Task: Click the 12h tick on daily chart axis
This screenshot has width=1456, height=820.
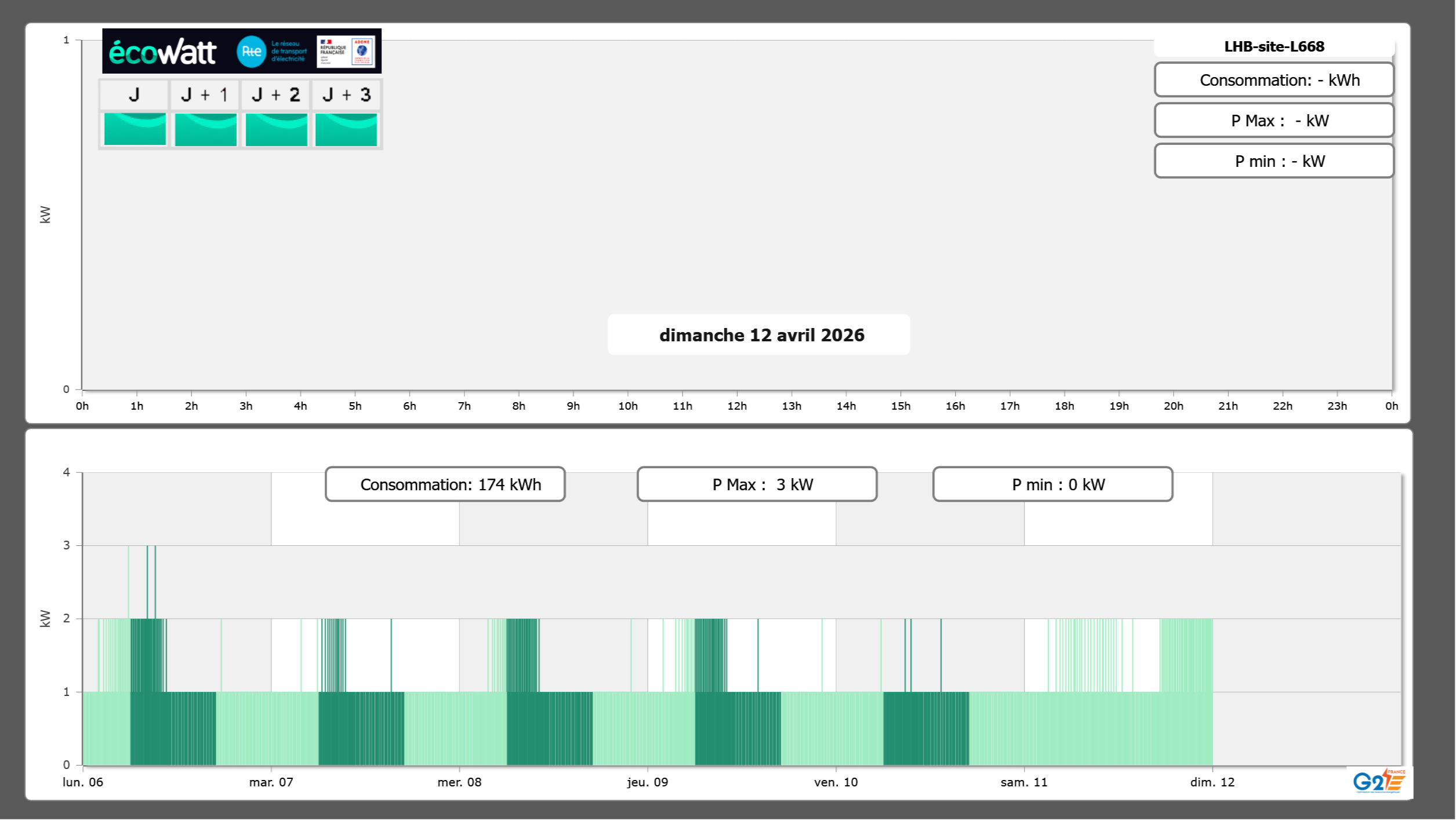Action: pyautogui.click(x=737, y=406)
